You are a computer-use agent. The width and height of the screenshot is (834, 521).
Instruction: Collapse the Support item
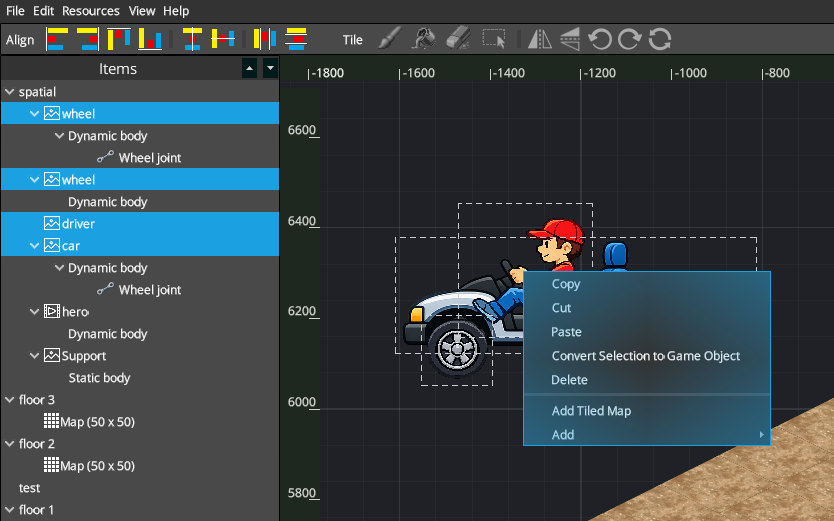pos(35,356)
